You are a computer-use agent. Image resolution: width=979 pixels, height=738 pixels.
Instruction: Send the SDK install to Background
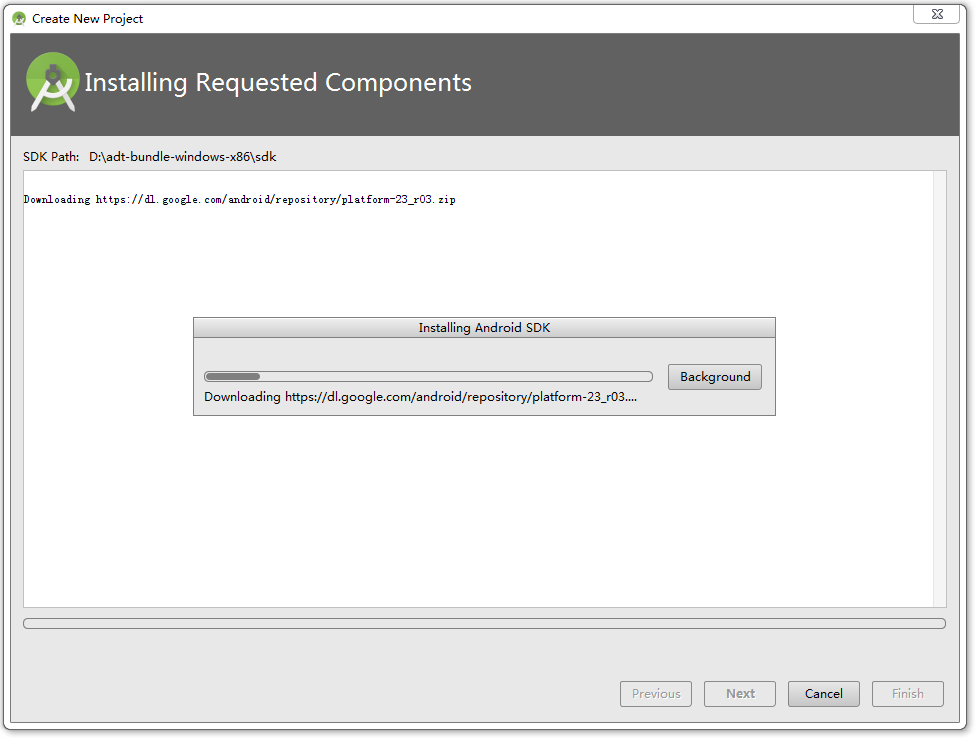[714, 377]
